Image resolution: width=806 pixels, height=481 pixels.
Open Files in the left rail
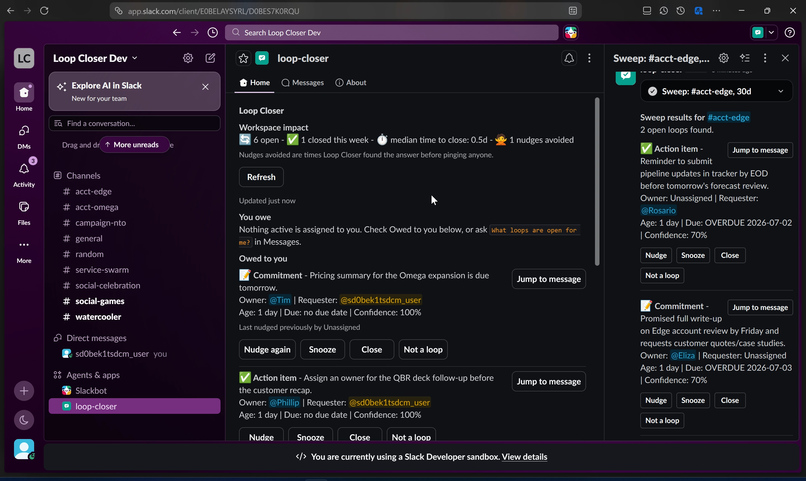pos(24,212)
